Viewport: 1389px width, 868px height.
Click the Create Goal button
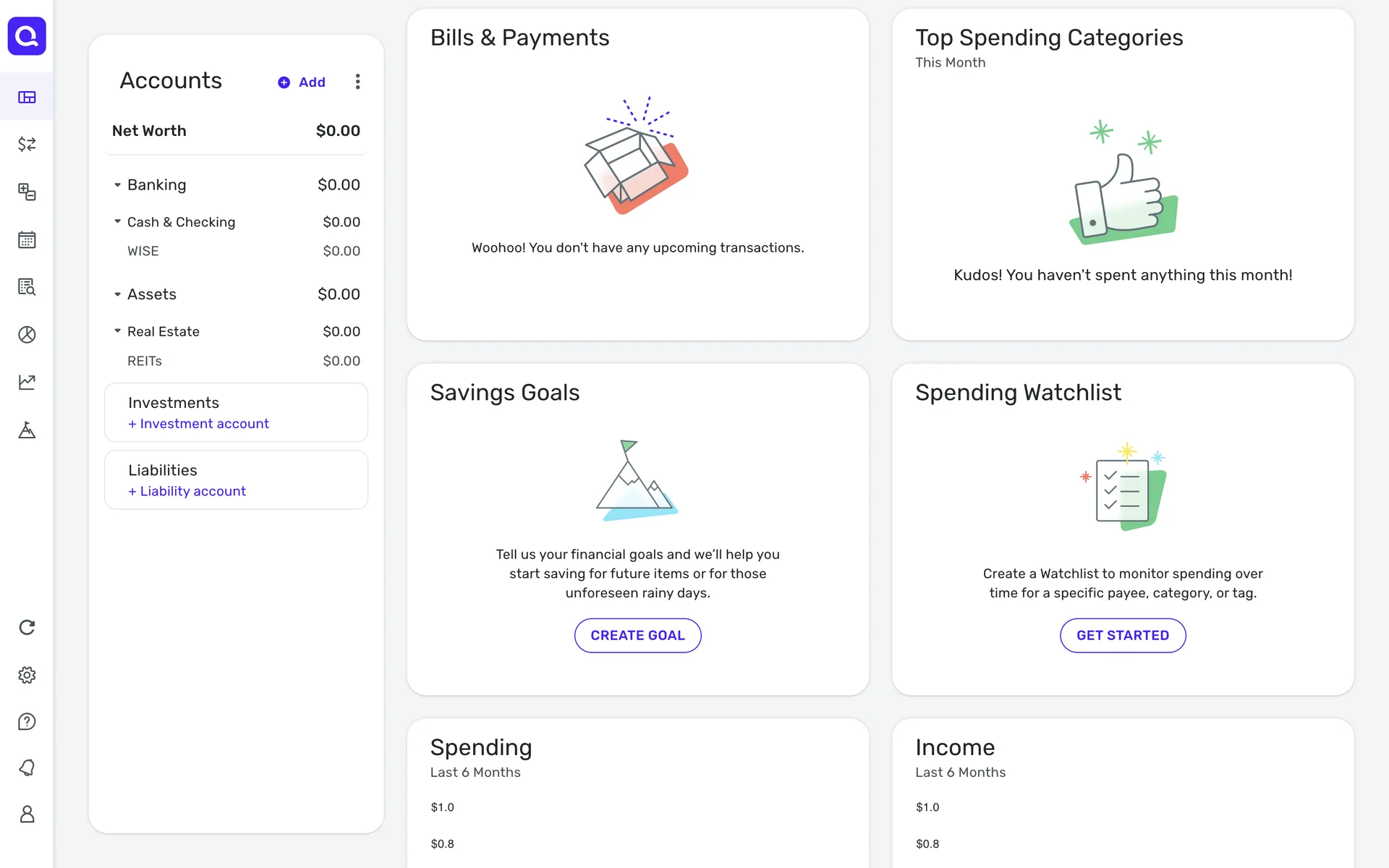(637, 635)
